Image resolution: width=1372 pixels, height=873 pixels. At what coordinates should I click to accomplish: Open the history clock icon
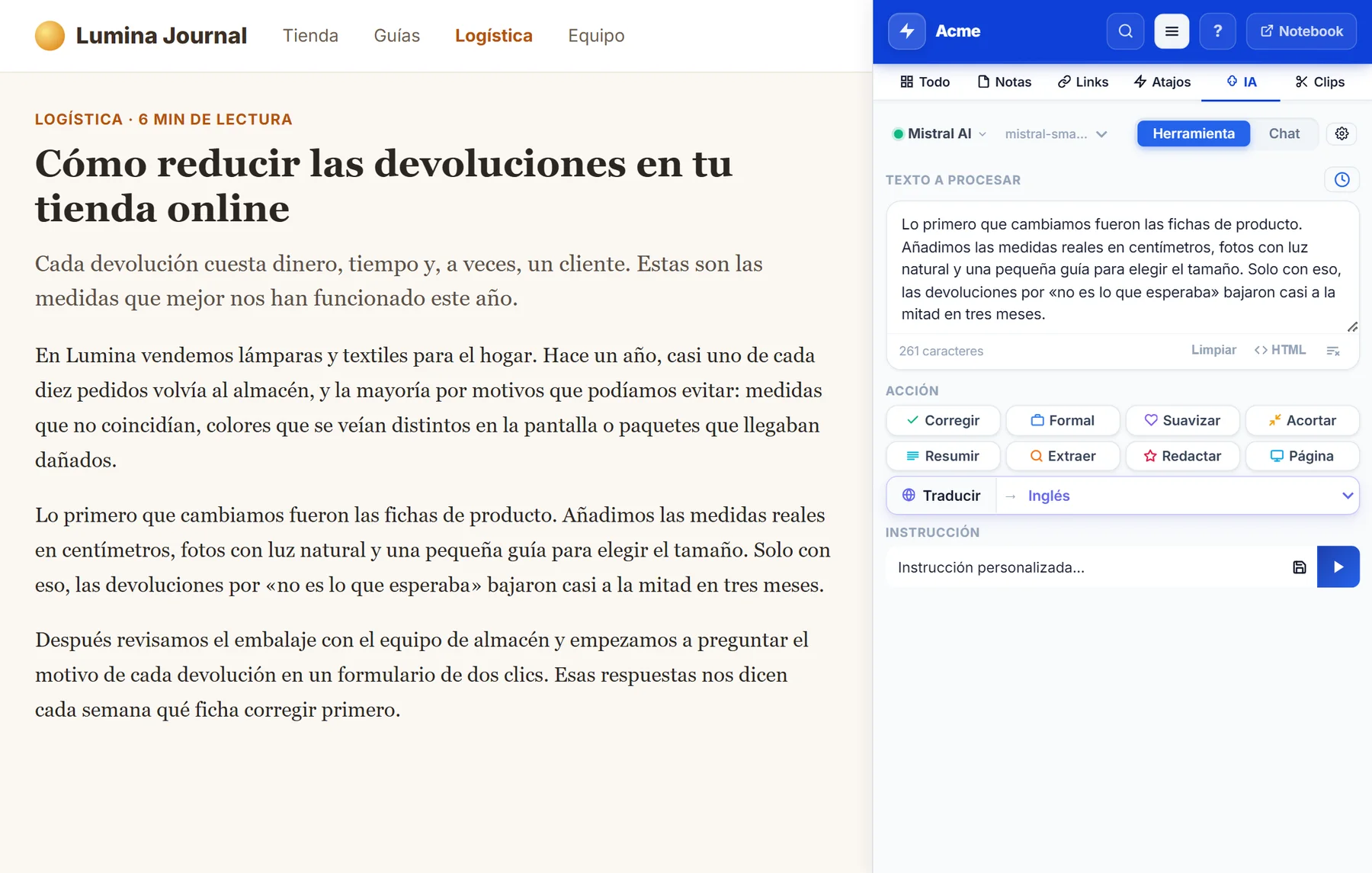(1342, 180)
